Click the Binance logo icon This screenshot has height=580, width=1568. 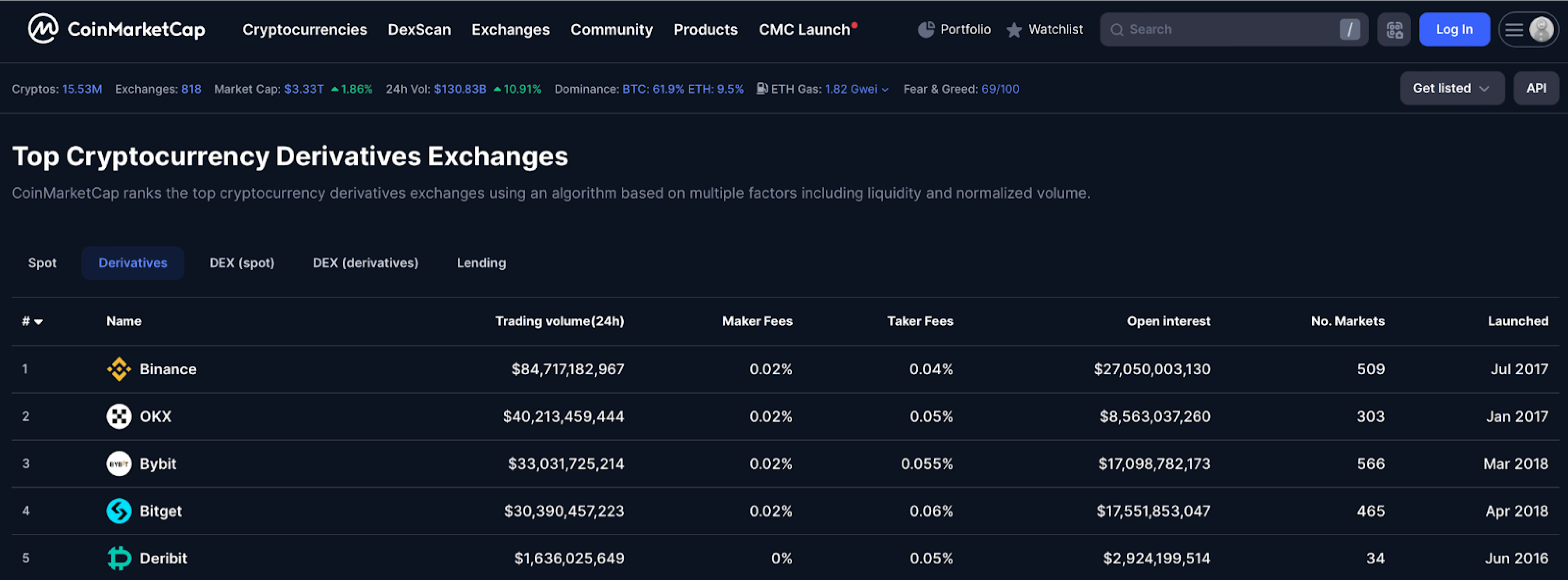tap(119, 369)
